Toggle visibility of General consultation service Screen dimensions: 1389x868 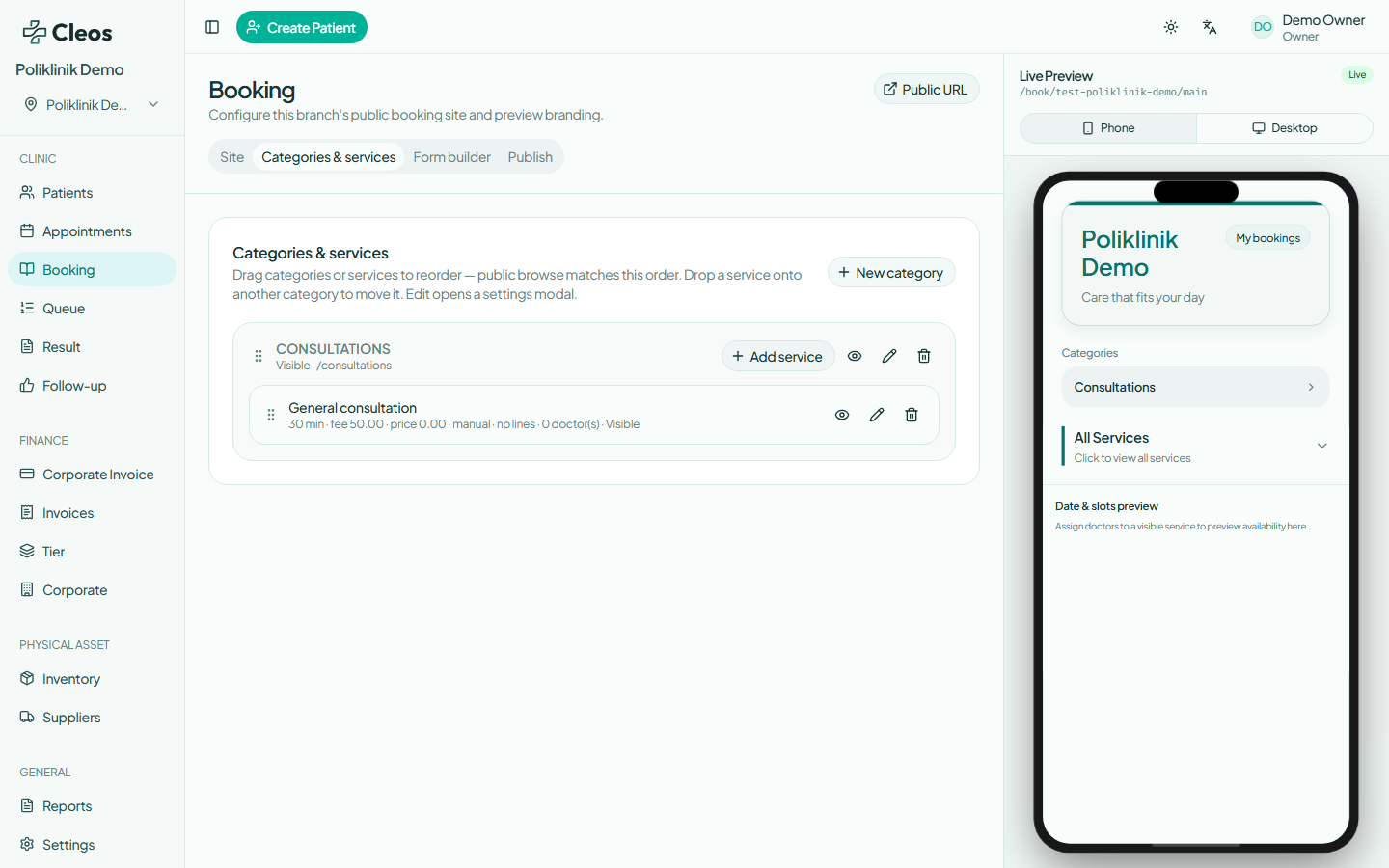[x=842, y=415]
